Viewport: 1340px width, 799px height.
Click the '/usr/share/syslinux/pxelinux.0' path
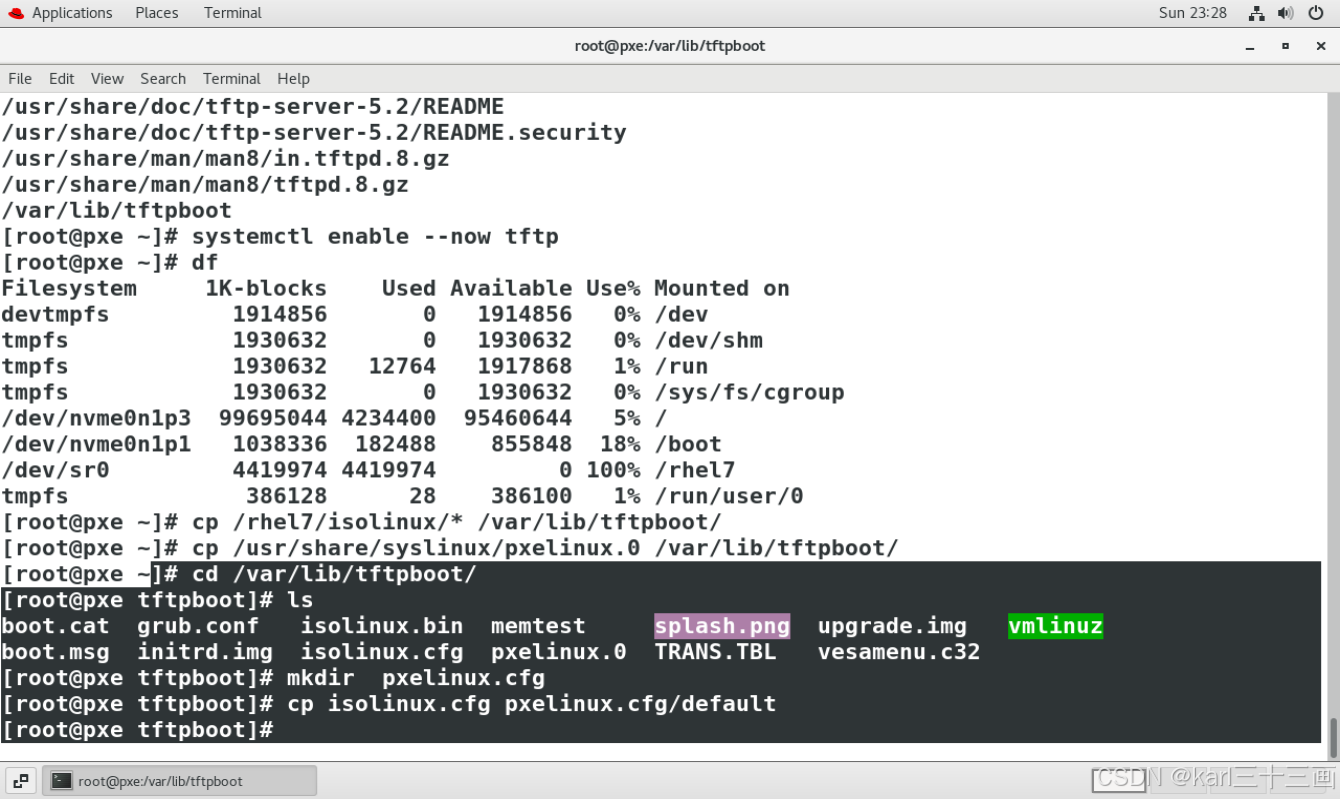(436, 548)
